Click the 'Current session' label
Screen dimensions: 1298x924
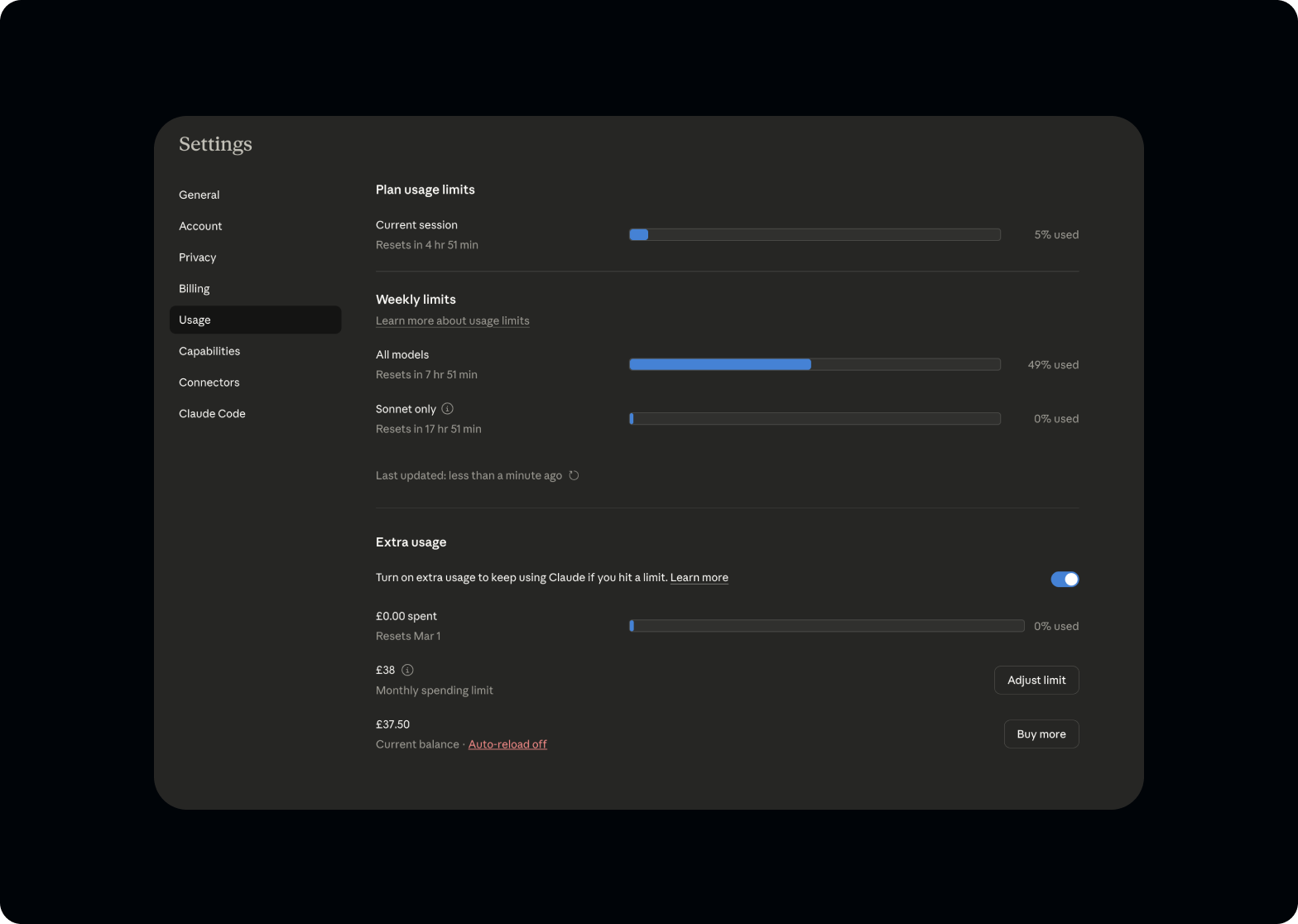416,225
